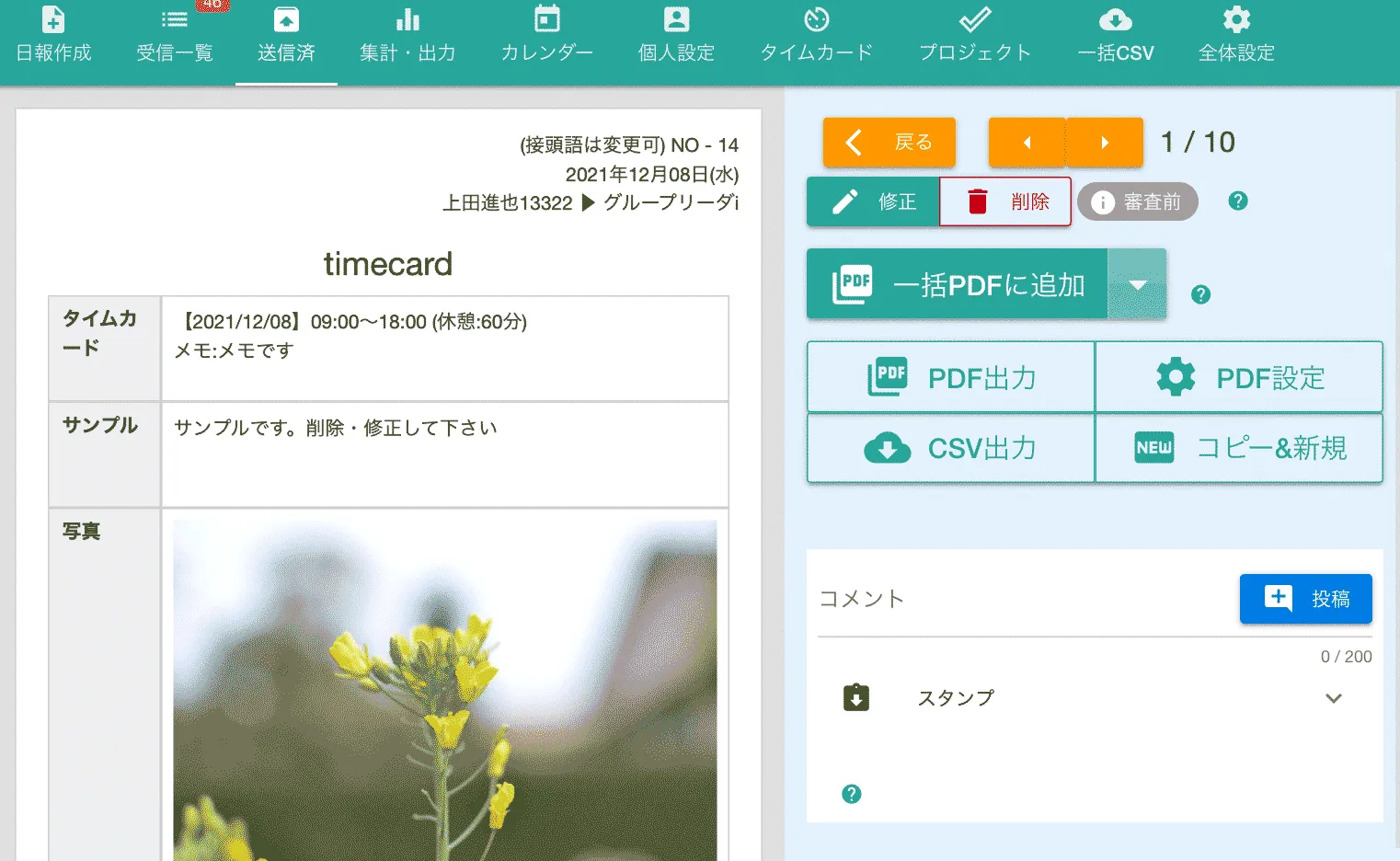Open the 一括CSV bulk download page
This screenshot has width=1400, height=861.
tap(1115, 35)
